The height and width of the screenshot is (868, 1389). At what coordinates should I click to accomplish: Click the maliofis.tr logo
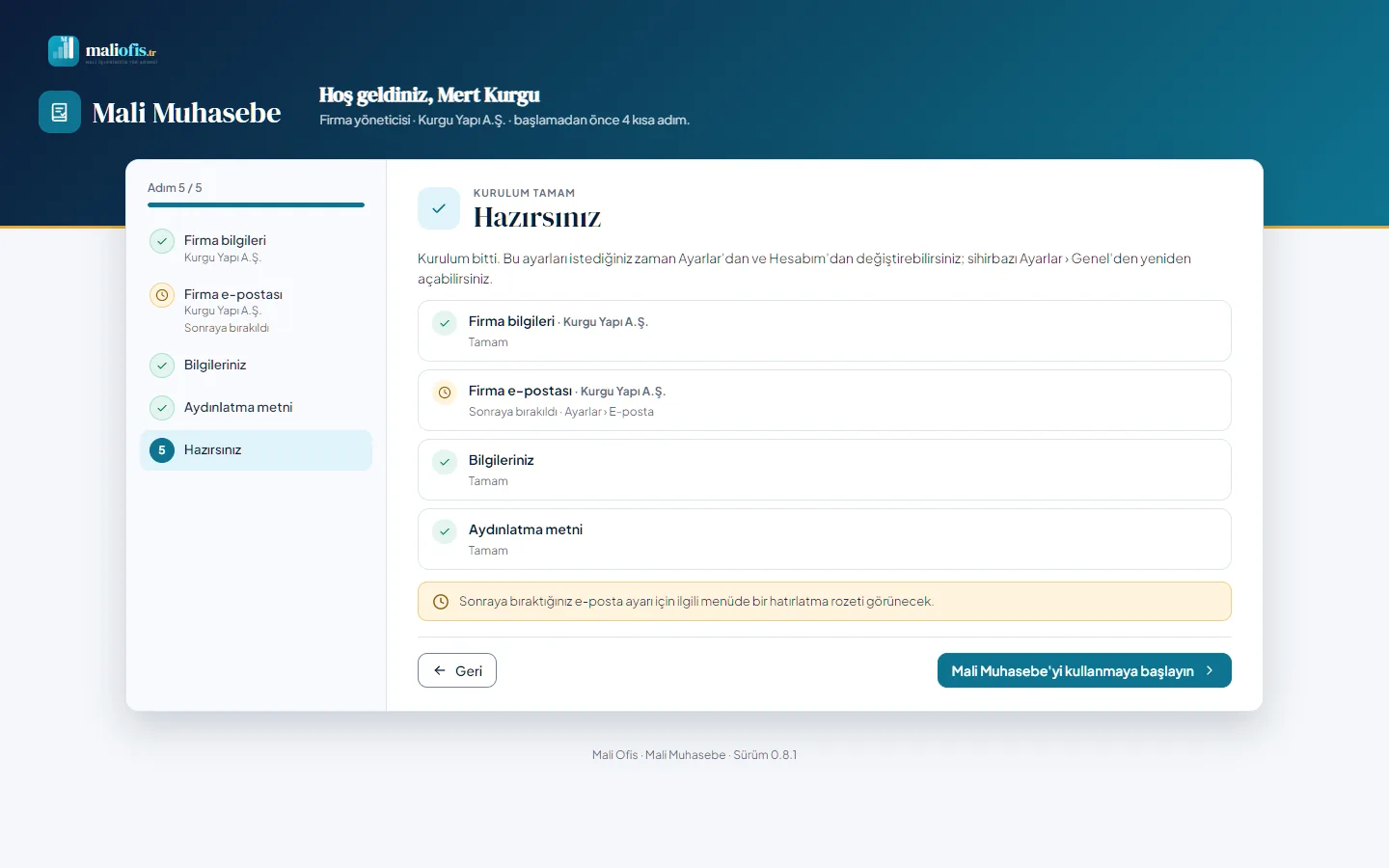[x=102, y=50]
